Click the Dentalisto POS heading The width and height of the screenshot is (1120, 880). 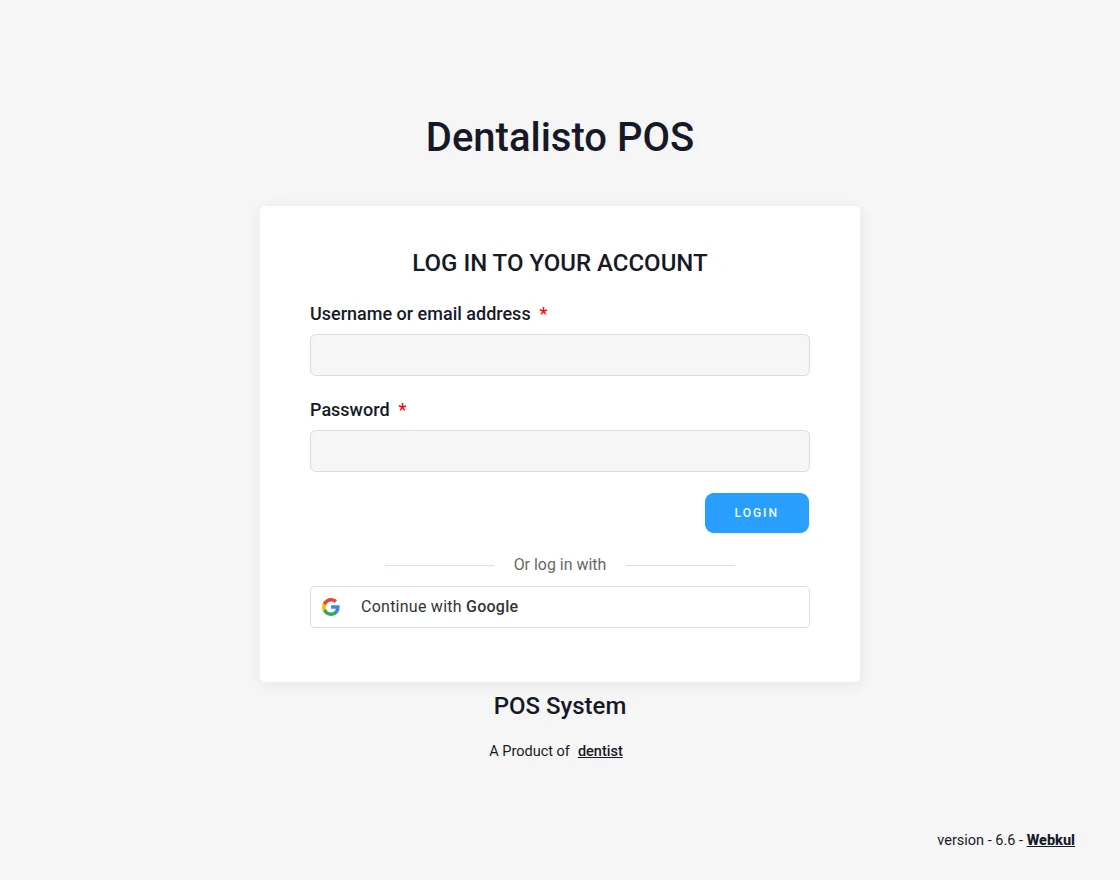click(x=560, y=137)
